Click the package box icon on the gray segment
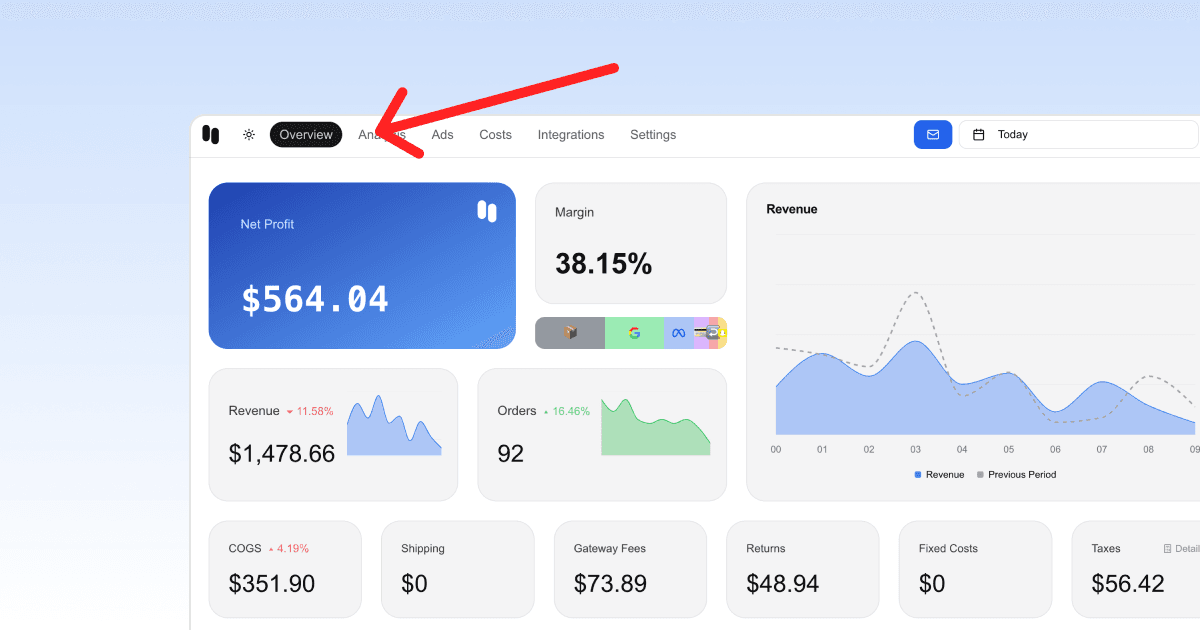Image resolution: width=1200 pixels, height=630 pixels. coord(570,332)
